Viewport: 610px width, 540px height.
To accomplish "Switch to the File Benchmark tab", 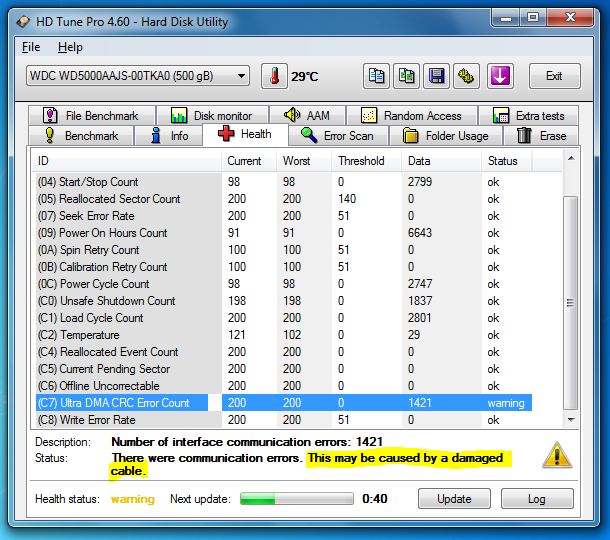I will [x=92, y=116].
